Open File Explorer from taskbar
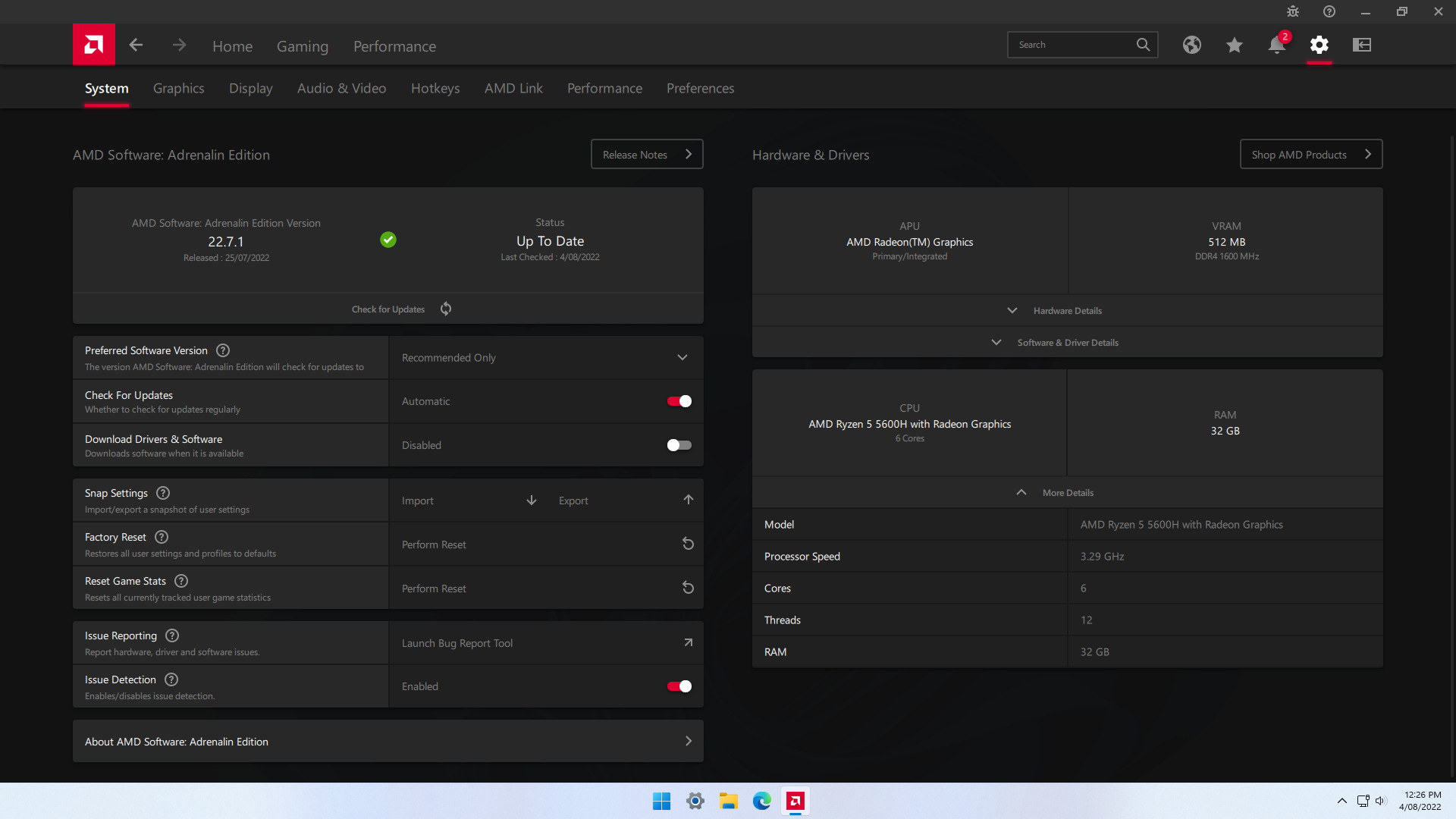Viewport: 1456px width, 819px height. tap(729, 801)
